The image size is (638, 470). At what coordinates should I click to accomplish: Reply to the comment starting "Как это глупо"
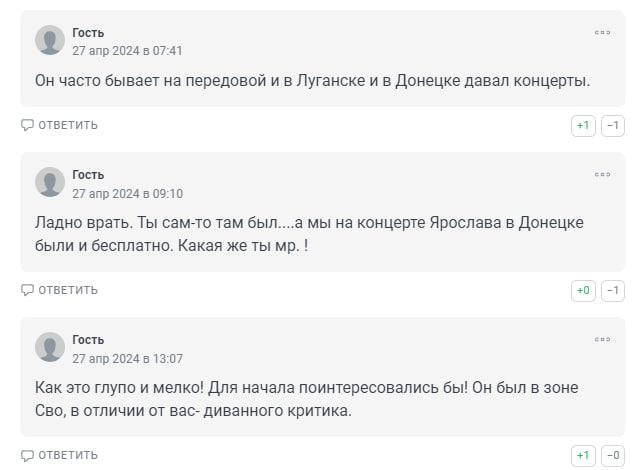60,455
